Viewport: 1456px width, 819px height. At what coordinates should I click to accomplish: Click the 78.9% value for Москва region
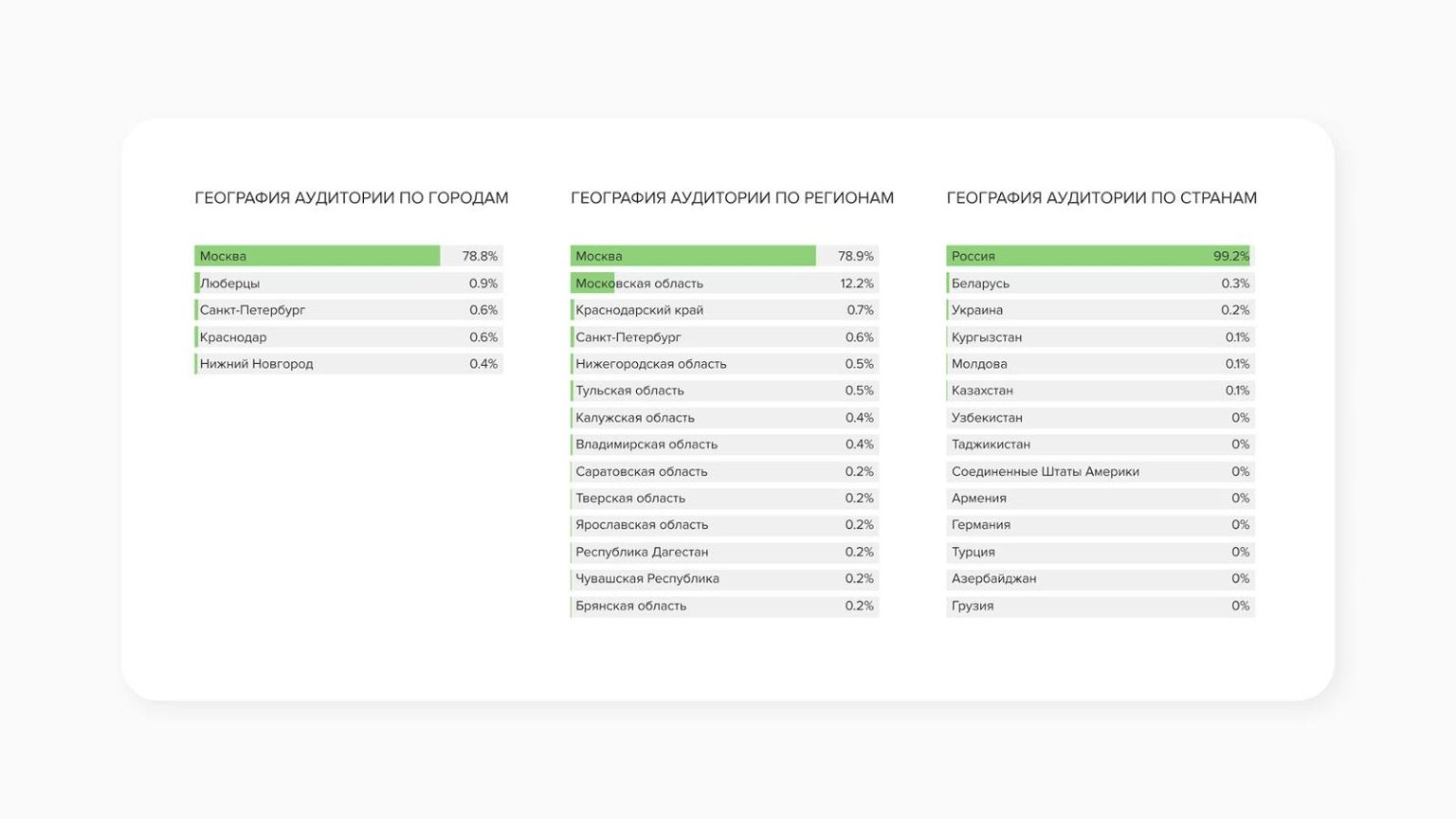pos(855,256)
